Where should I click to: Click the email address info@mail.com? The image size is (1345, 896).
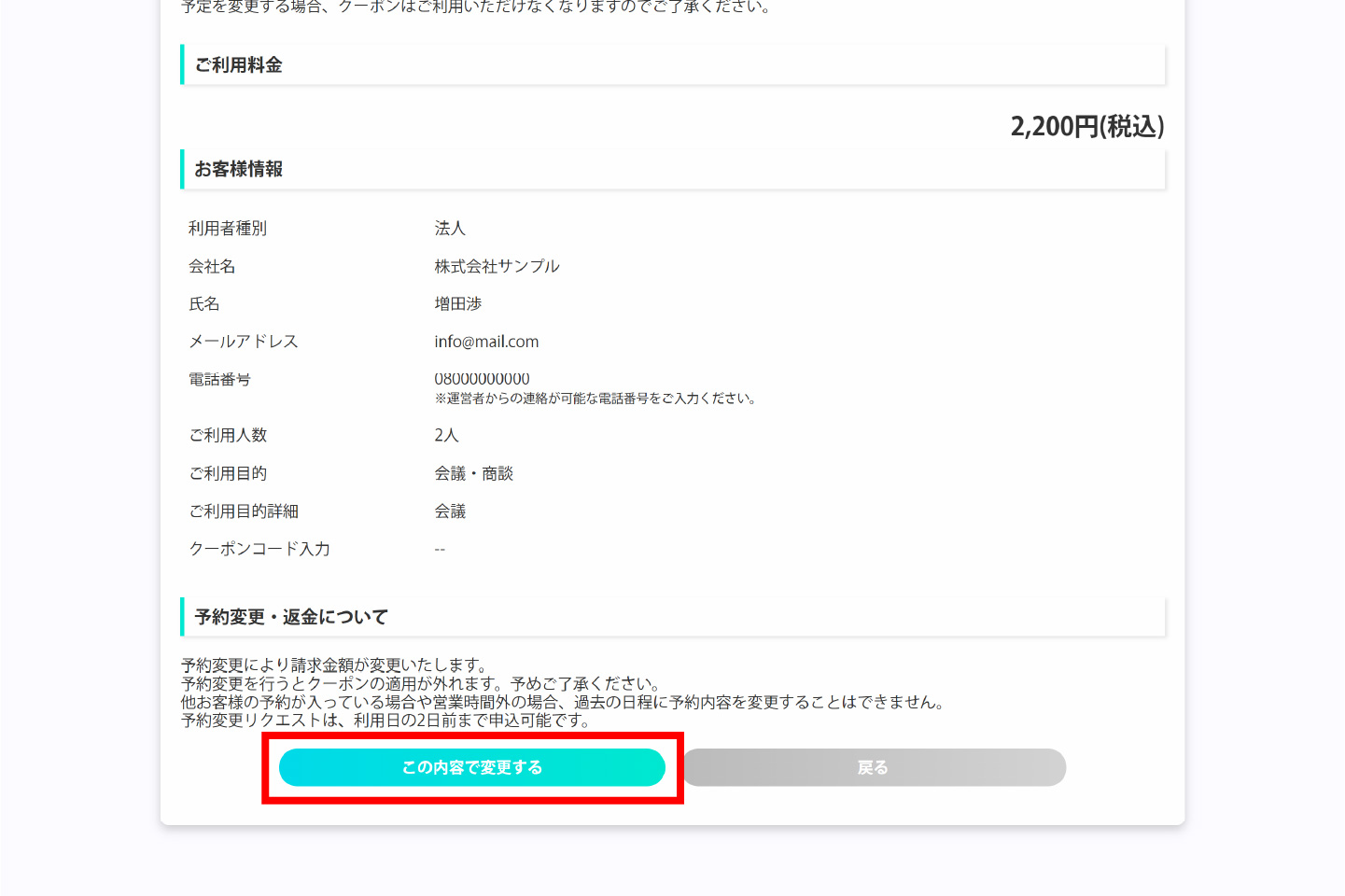click(x=486, y=342)
